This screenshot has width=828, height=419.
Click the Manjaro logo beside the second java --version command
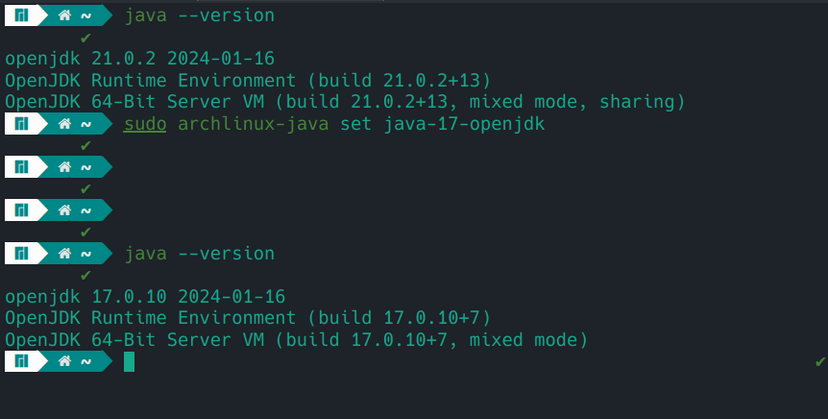tap(22, 253)
